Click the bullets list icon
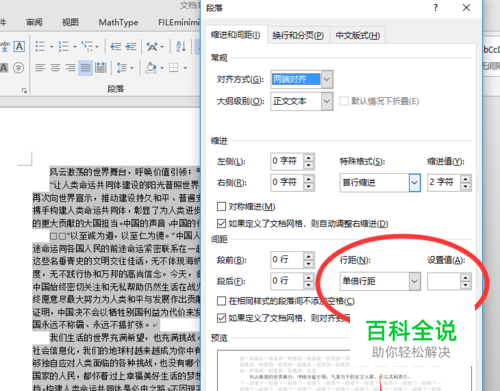 40,46
